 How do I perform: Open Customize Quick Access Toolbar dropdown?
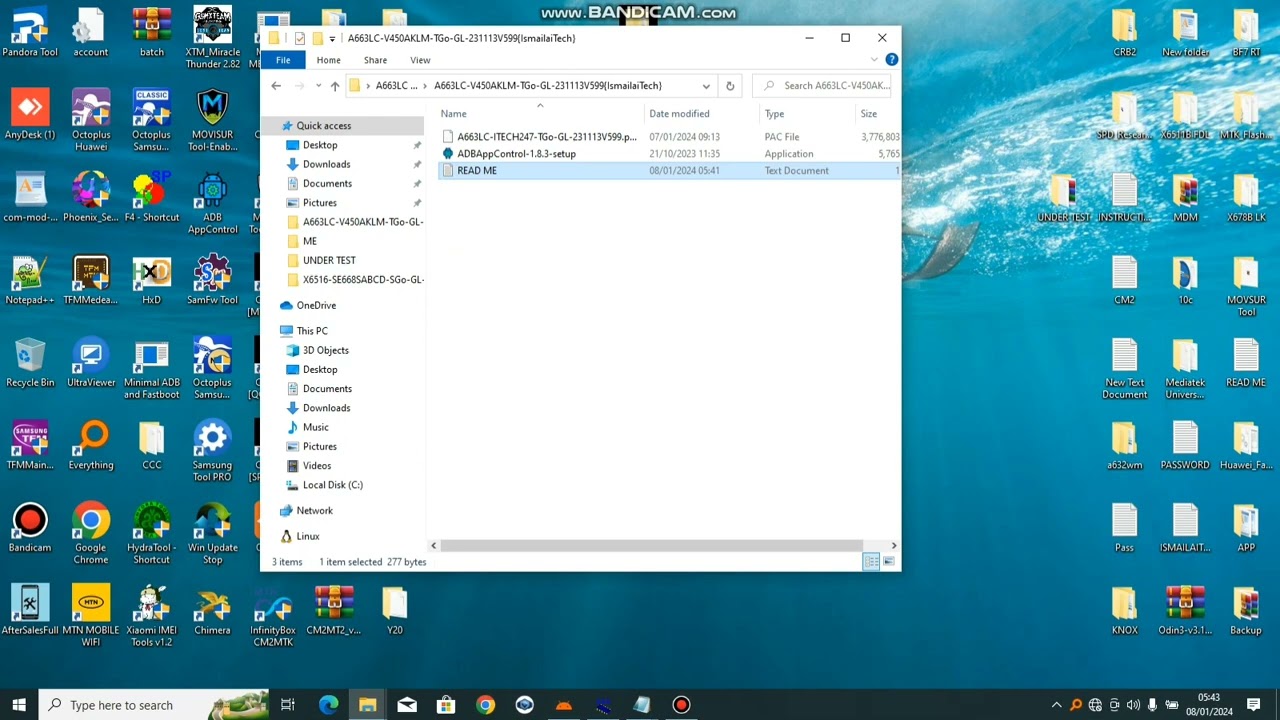point(332,39)
